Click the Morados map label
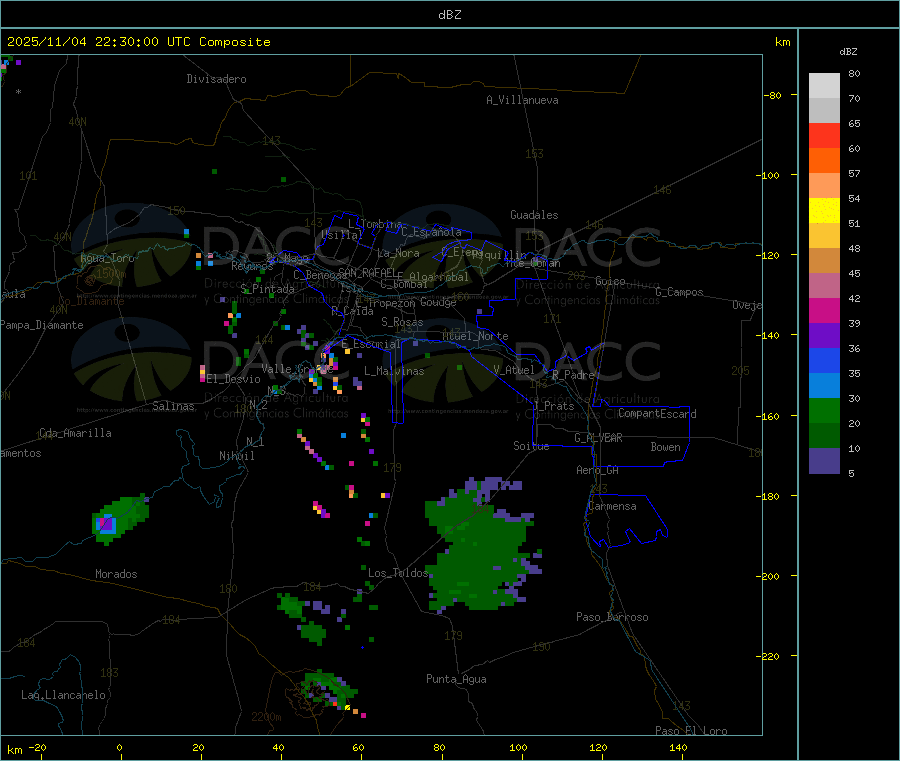Image resolution: width=900 pixels, height=761 pixels. 117,574
